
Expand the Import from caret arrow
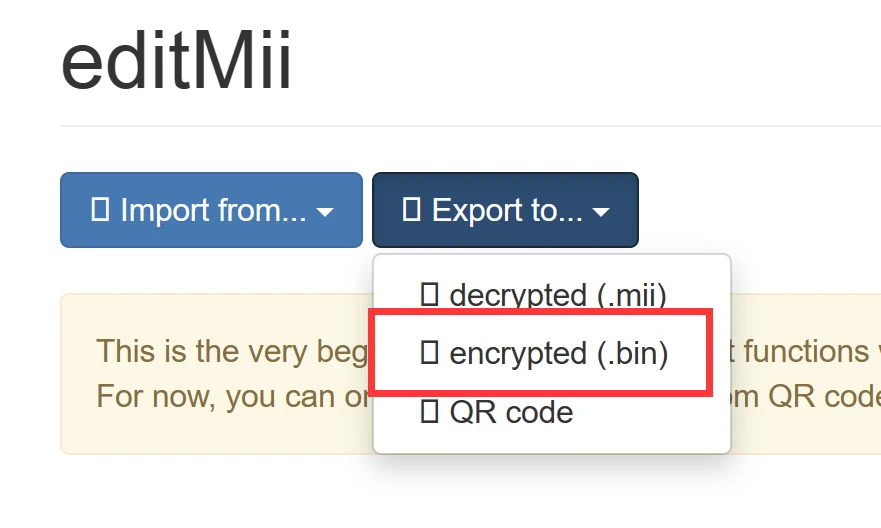[325, 212]
